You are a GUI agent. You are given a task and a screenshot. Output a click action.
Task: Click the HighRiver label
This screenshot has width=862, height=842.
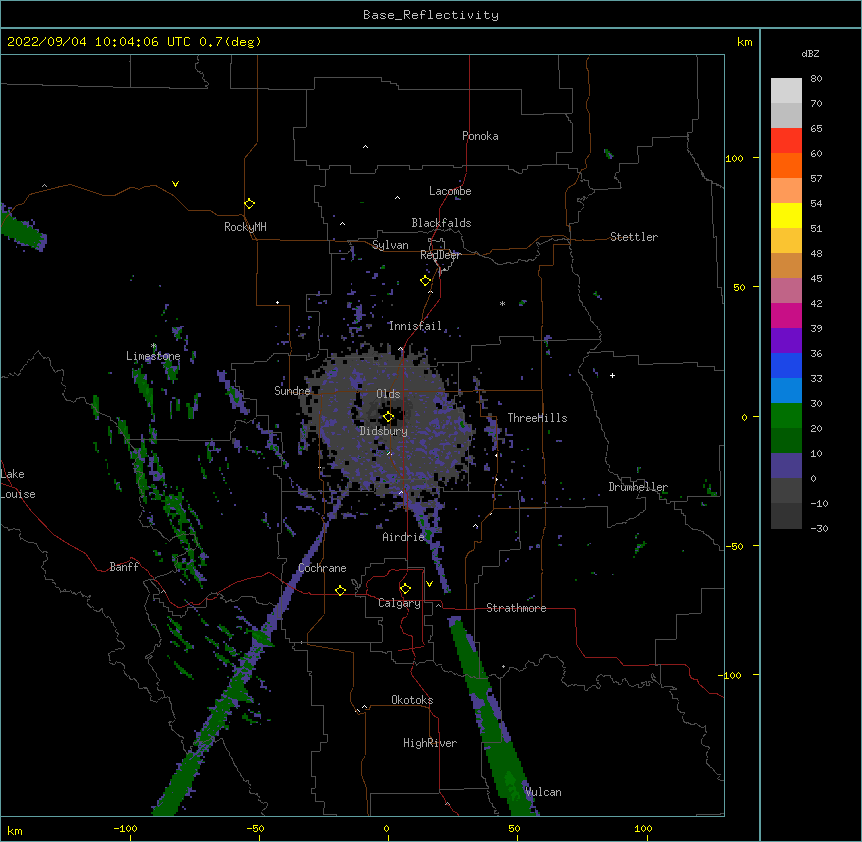(x=430, y=743)
